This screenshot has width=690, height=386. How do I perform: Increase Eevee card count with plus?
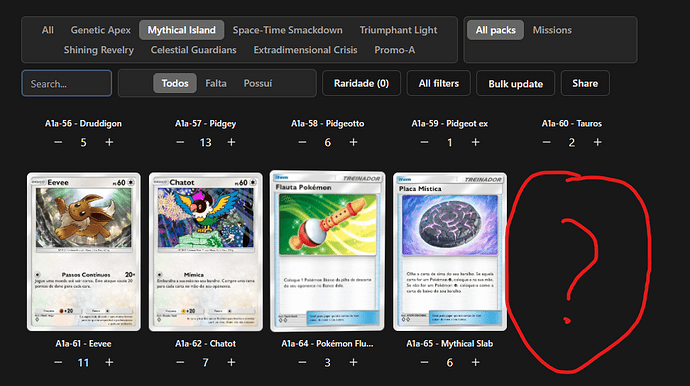109,362
